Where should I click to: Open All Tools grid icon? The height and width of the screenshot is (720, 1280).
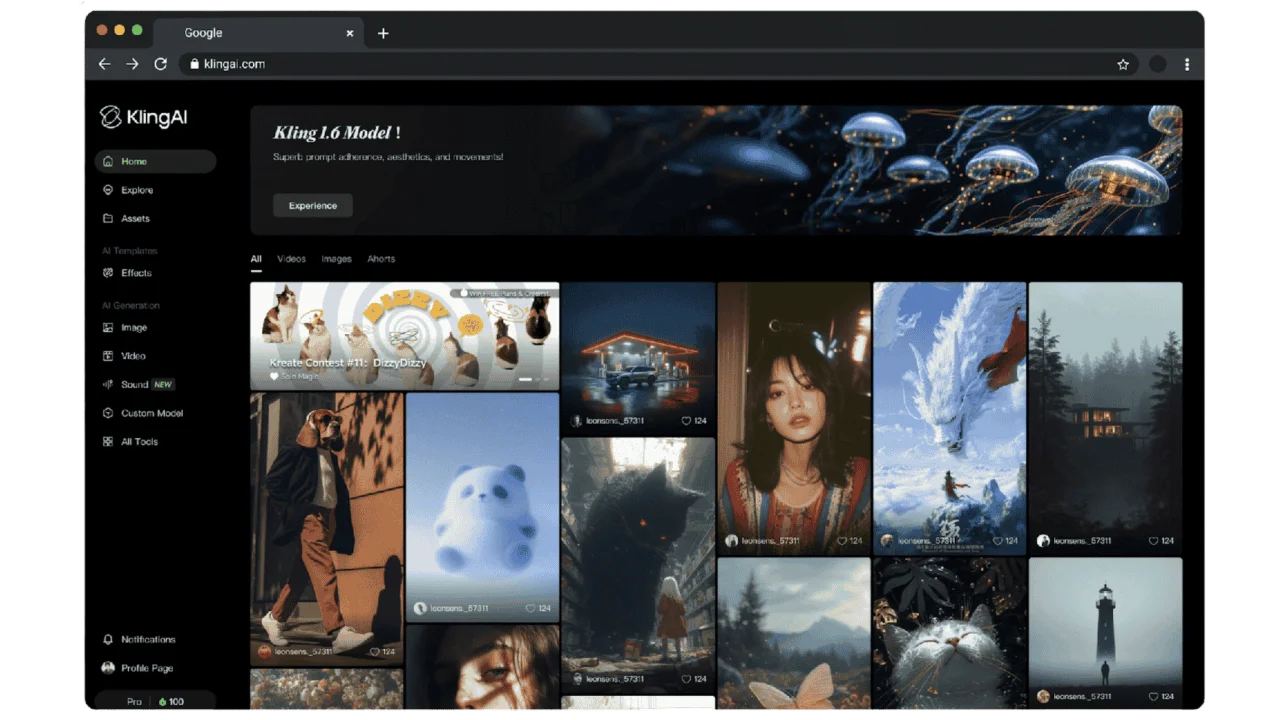(108, 441)
